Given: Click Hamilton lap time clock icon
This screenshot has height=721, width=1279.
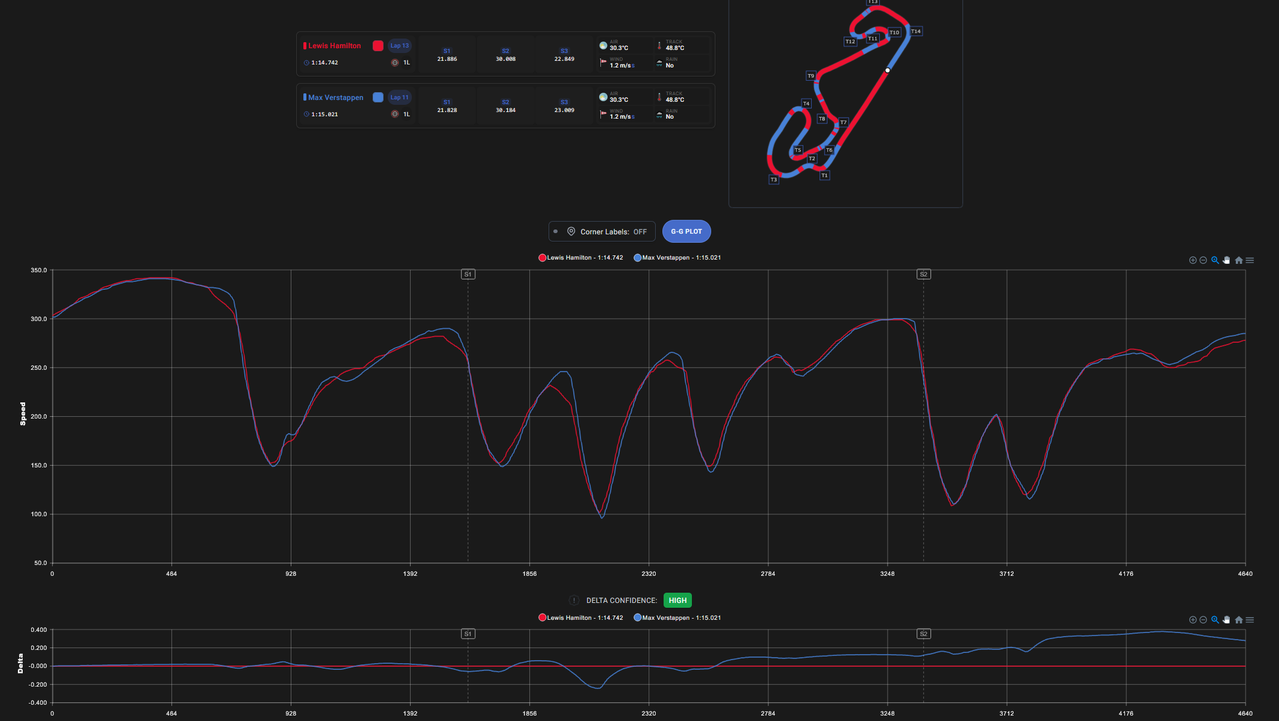Looking at the screenshot, I should click(306, 62).
